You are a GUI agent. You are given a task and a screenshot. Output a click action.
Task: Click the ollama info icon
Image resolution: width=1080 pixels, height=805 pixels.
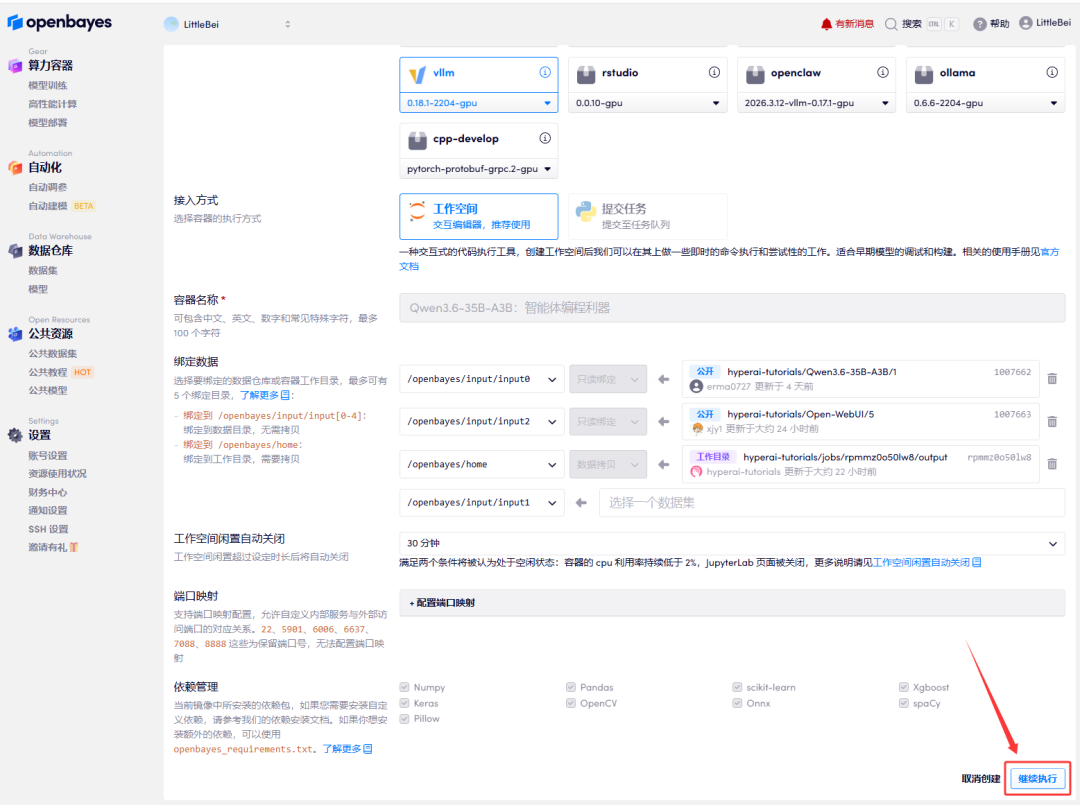coord(1052,72)
